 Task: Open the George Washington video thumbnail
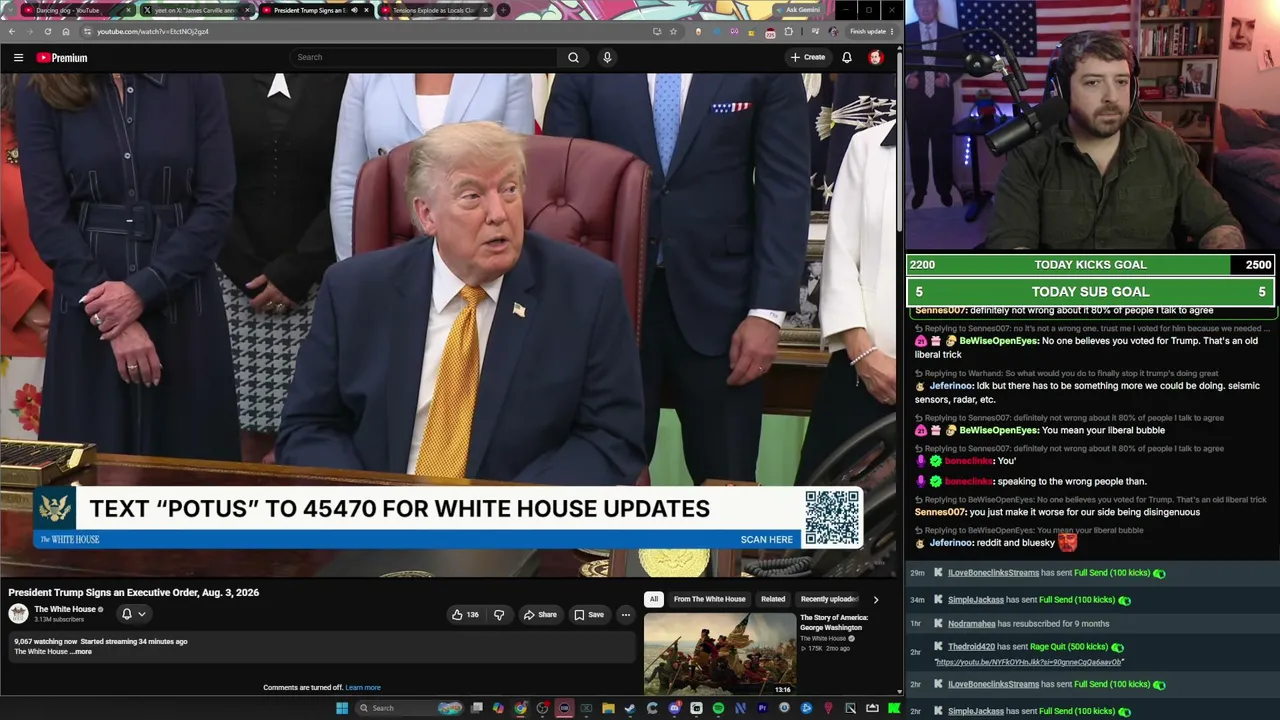[720, 654]
